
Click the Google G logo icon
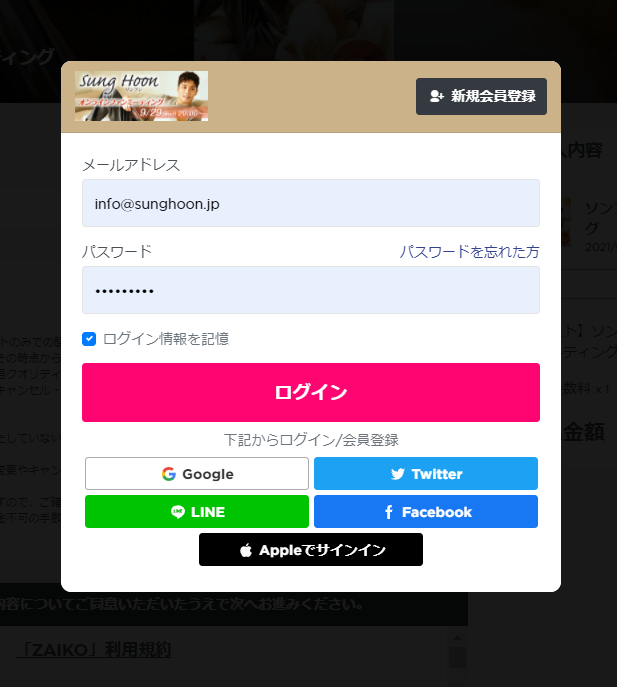click(169, 474)
